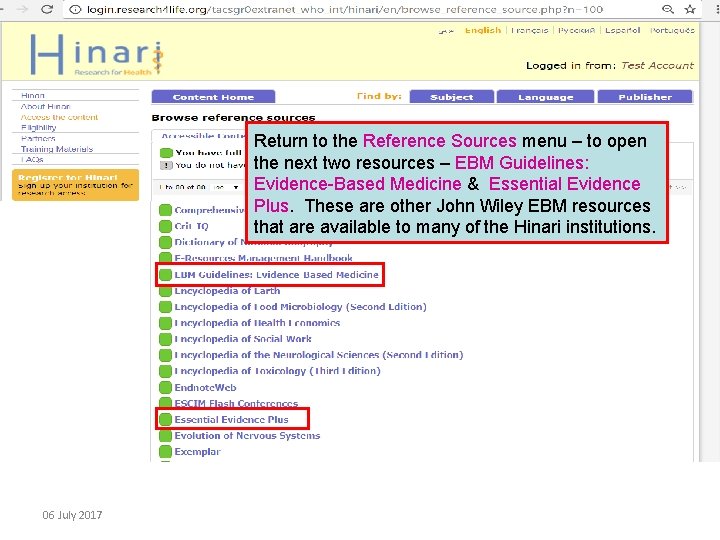The width and height of the screenshot is (720, 540).
Task: Open Encyclopedia of Food Microbiology (Second Edition)
Action: [x=300, y=307]
